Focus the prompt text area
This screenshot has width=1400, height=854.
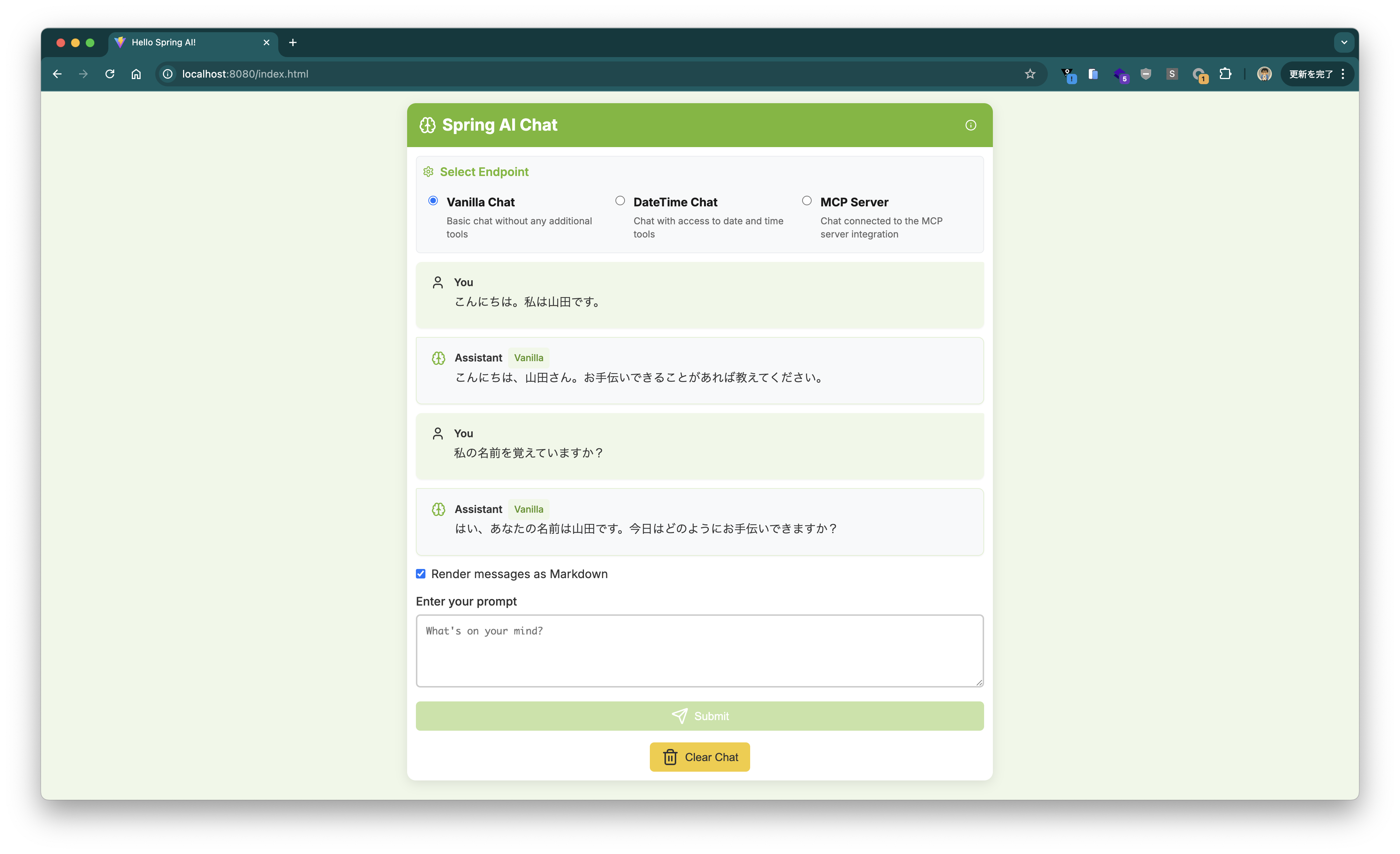699,651
